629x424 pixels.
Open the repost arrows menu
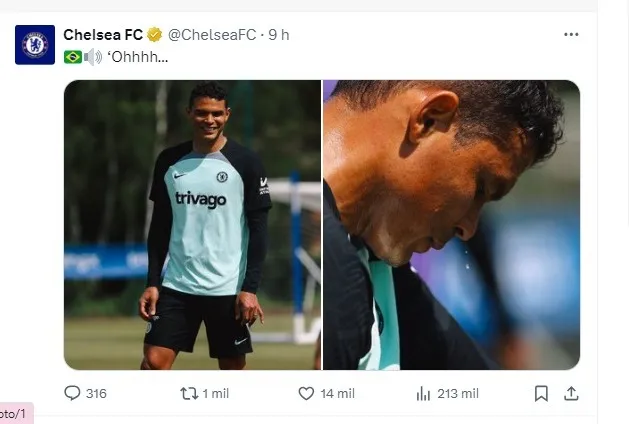(188, 393)
